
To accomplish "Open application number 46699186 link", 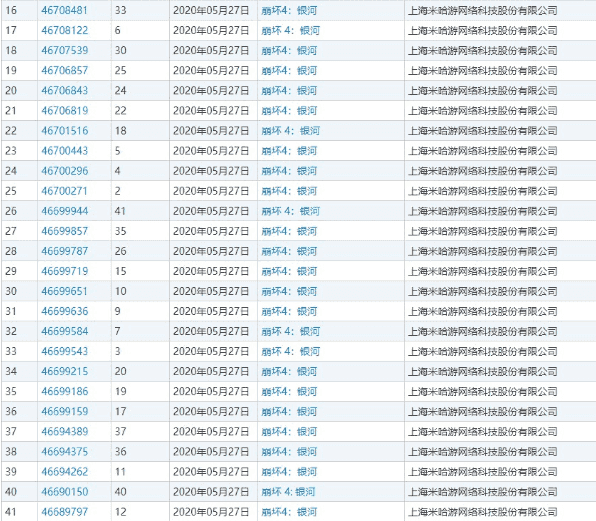I will point(65,392).
